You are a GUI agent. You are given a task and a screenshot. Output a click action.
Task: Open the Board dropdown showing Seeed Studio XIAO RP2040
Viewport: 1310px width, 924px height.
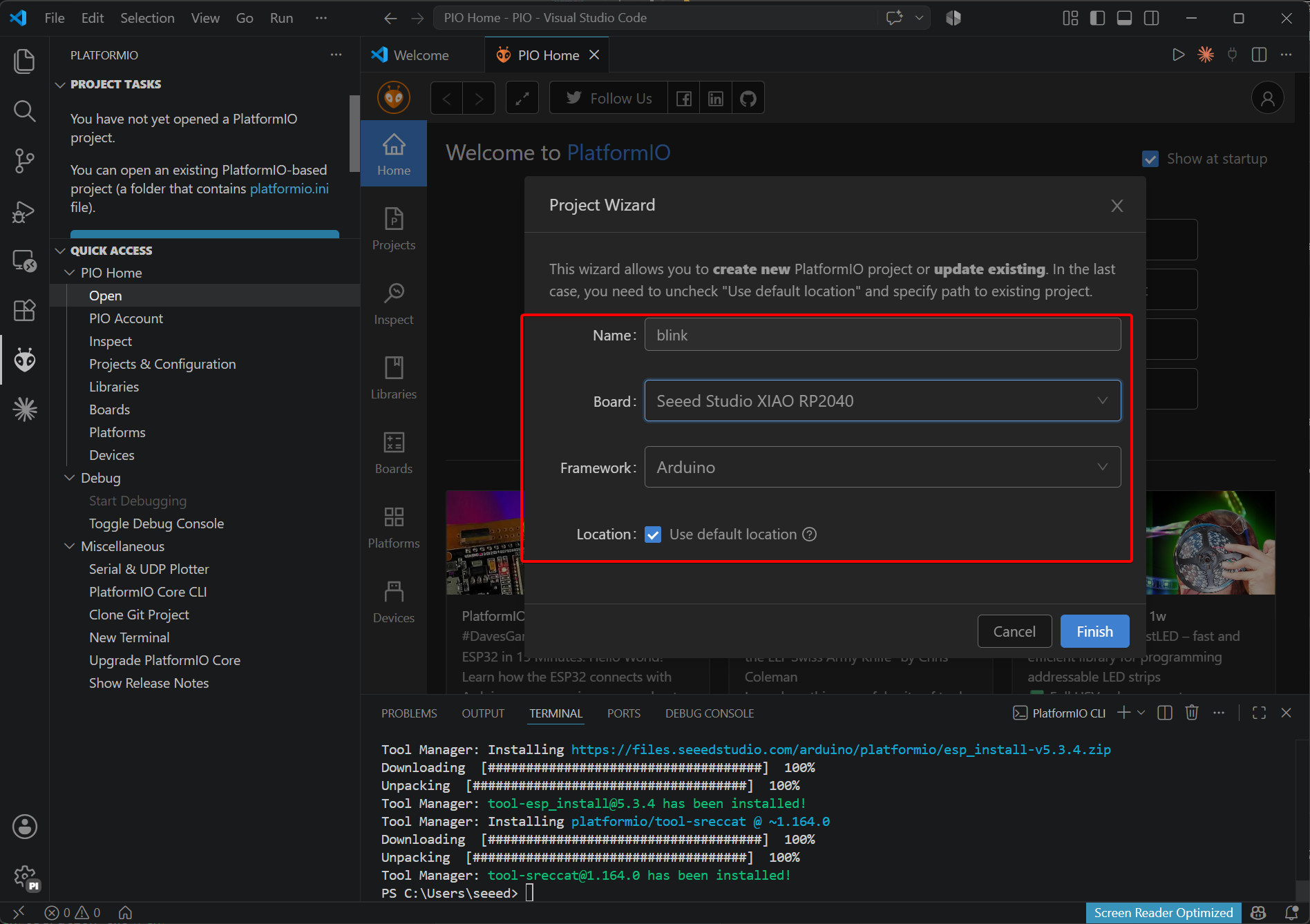pyautogui.click(x=882, y=401)
